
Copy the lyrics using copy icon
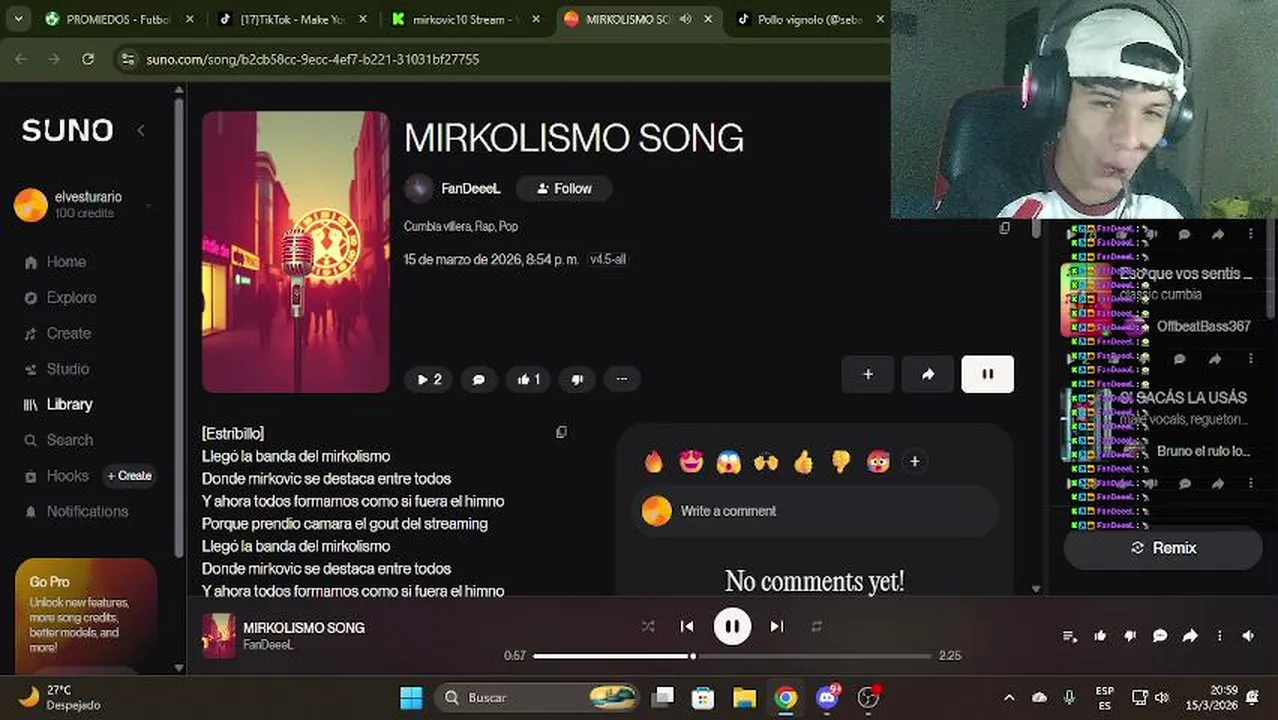point(561,433)
